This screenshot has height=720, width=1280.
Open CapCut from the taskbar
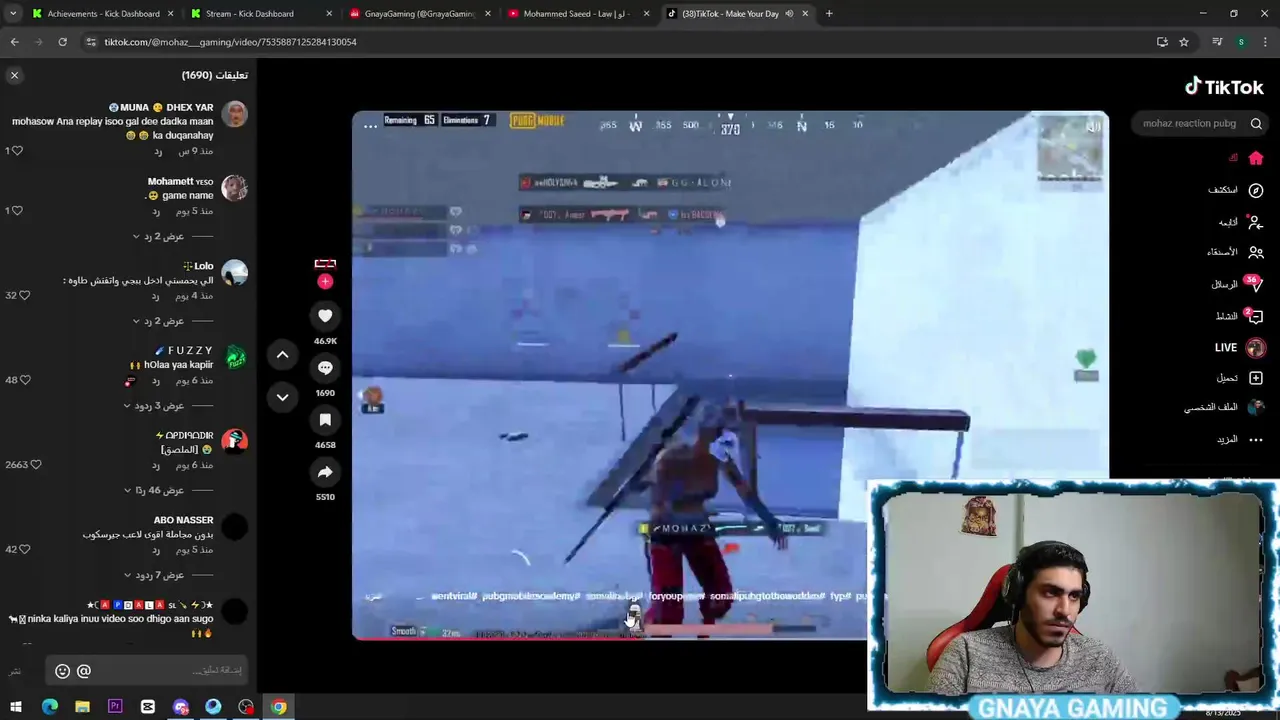tap(148, 707)
